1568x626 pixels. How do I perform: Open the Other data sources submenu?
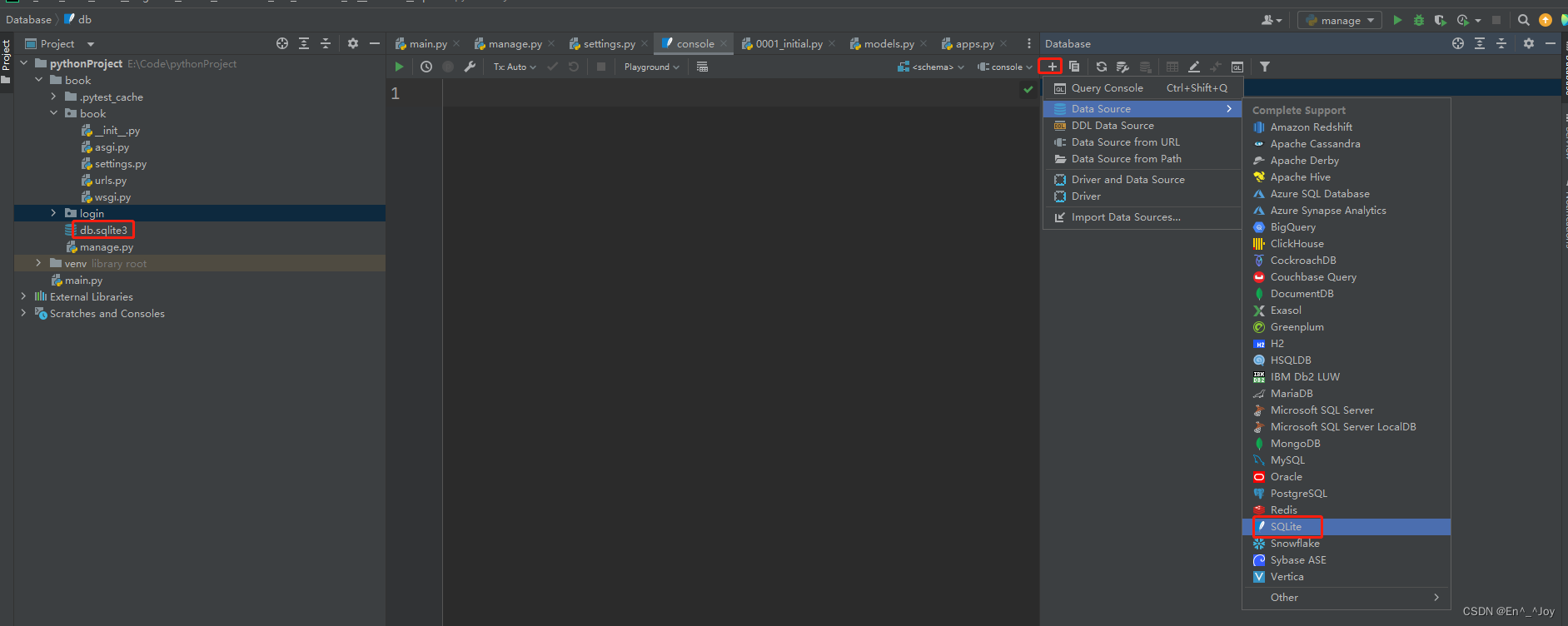1346,598
